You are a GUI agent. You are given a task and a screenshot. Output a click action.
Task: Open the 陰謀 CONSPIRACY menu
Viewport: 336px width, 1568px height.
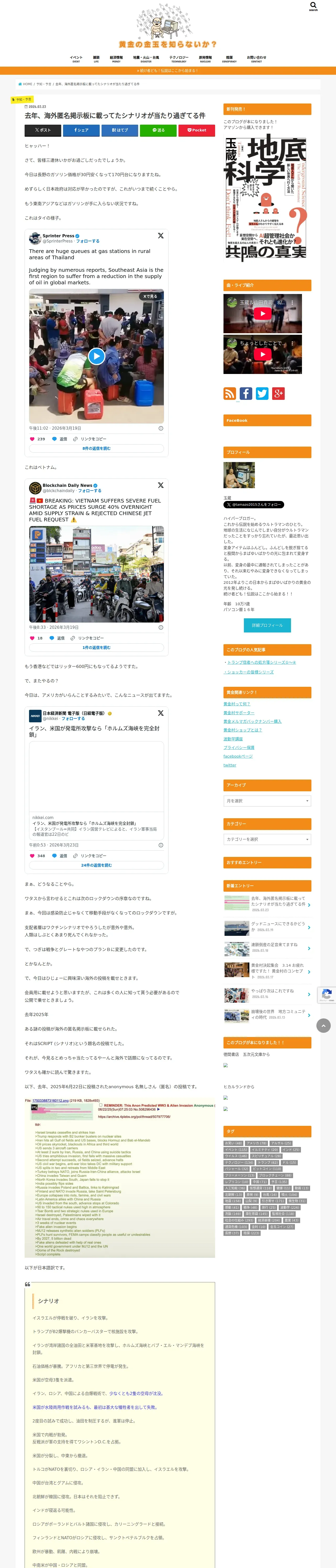[229, 59]
